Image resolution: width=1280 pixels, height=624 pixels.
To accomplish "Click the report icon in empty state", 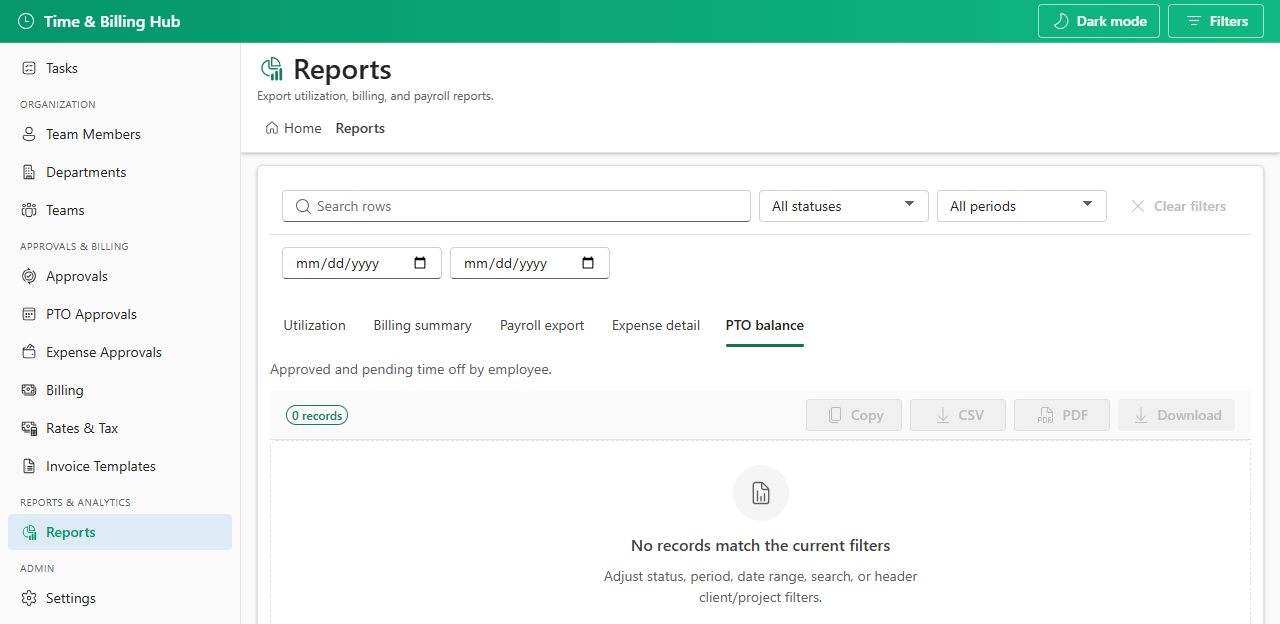I will point(761,493).
